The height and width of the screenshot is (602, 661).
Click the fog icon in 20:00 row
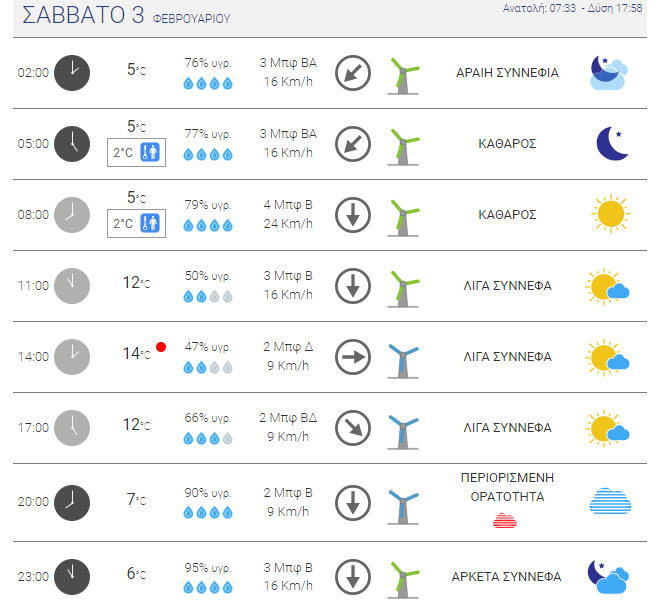click(x=610, y=502)
